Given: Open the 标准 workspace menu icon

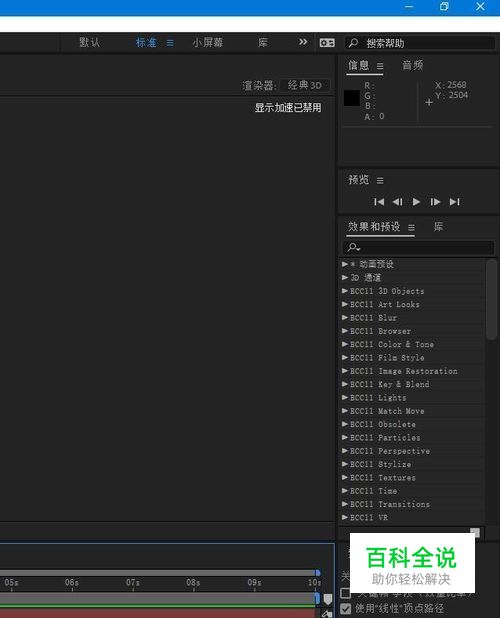Looking at the screenshot, I should pyautogui.click(x=170, y=43).
